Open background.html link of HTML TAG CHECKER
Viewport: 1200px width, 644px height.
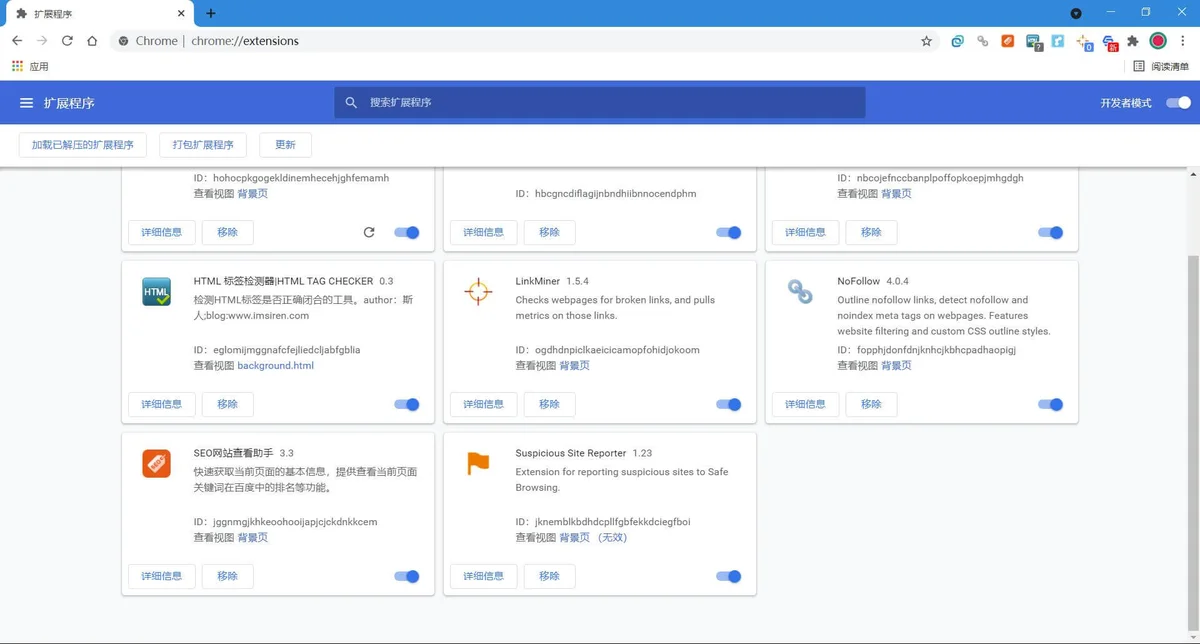[x=276, y=366]
